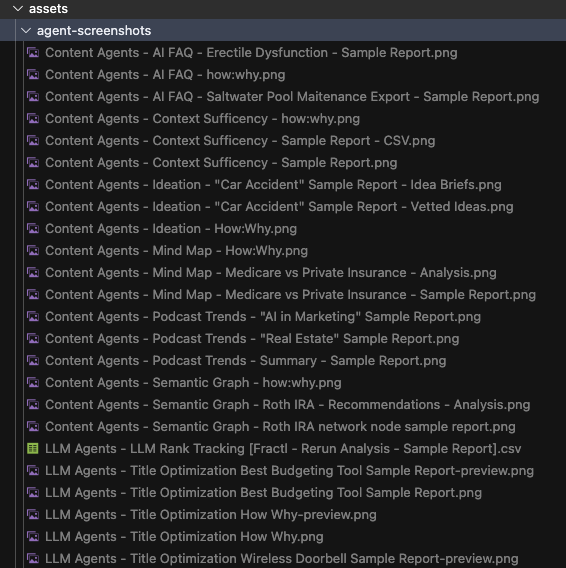Open Podcast Trends AI in Marketing Sample Report
Viewport: 566px width, 568px height.
pyautogui.click(x=263, y=317)
